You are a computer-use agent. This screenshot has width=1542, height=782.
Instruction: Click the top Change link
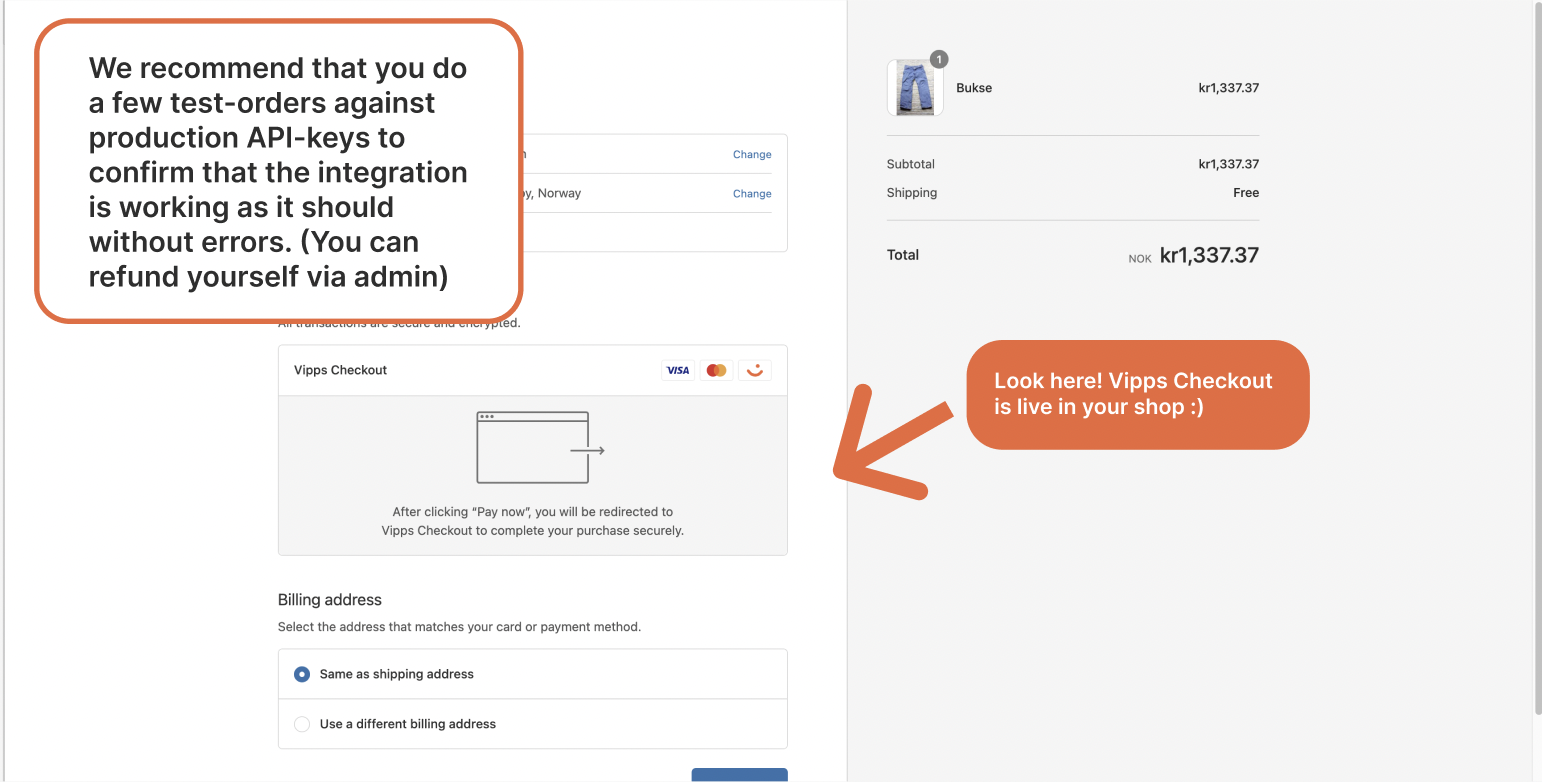click(x=752, y=155)
